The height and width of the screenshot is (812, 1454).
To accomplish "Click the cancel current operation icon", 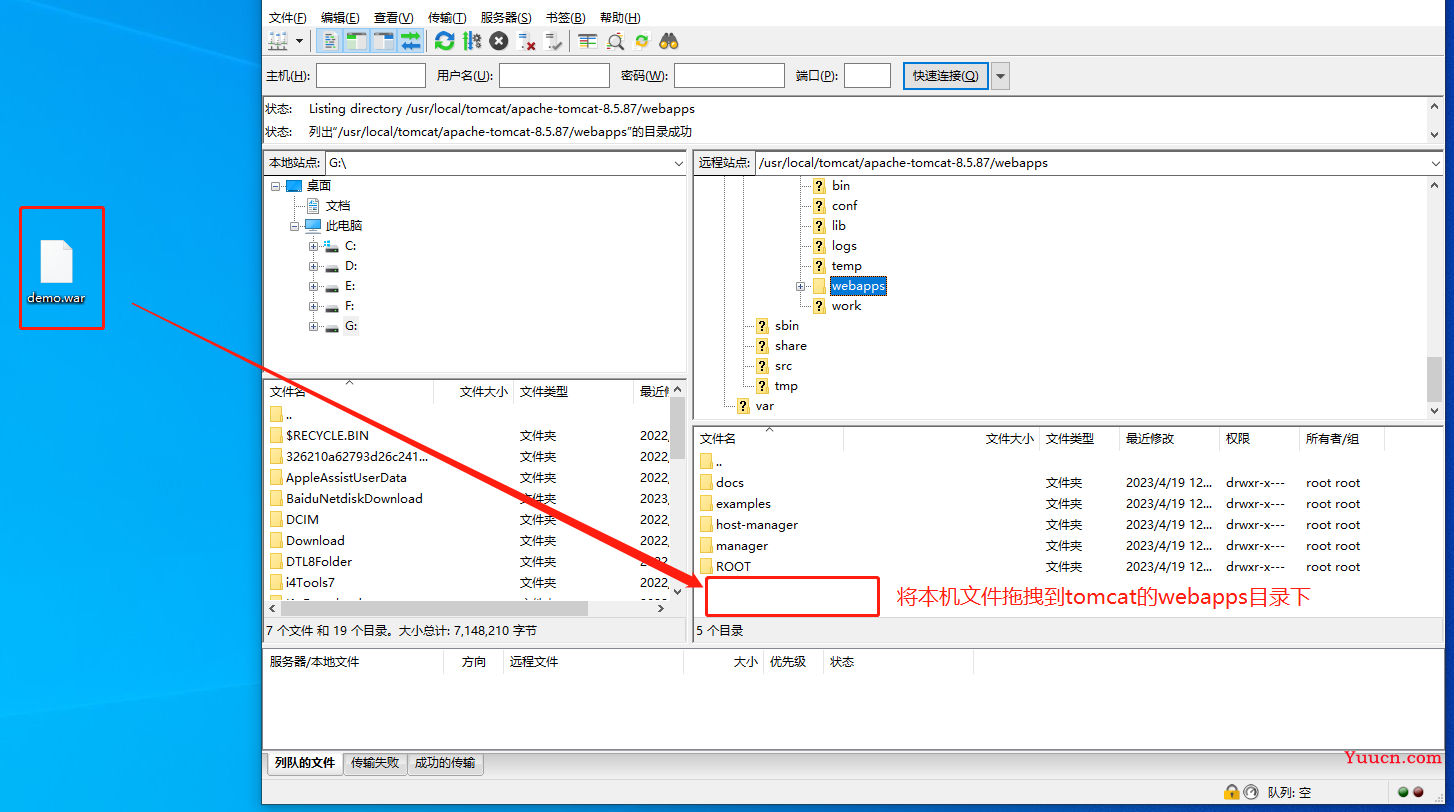I will coord(499,41).
